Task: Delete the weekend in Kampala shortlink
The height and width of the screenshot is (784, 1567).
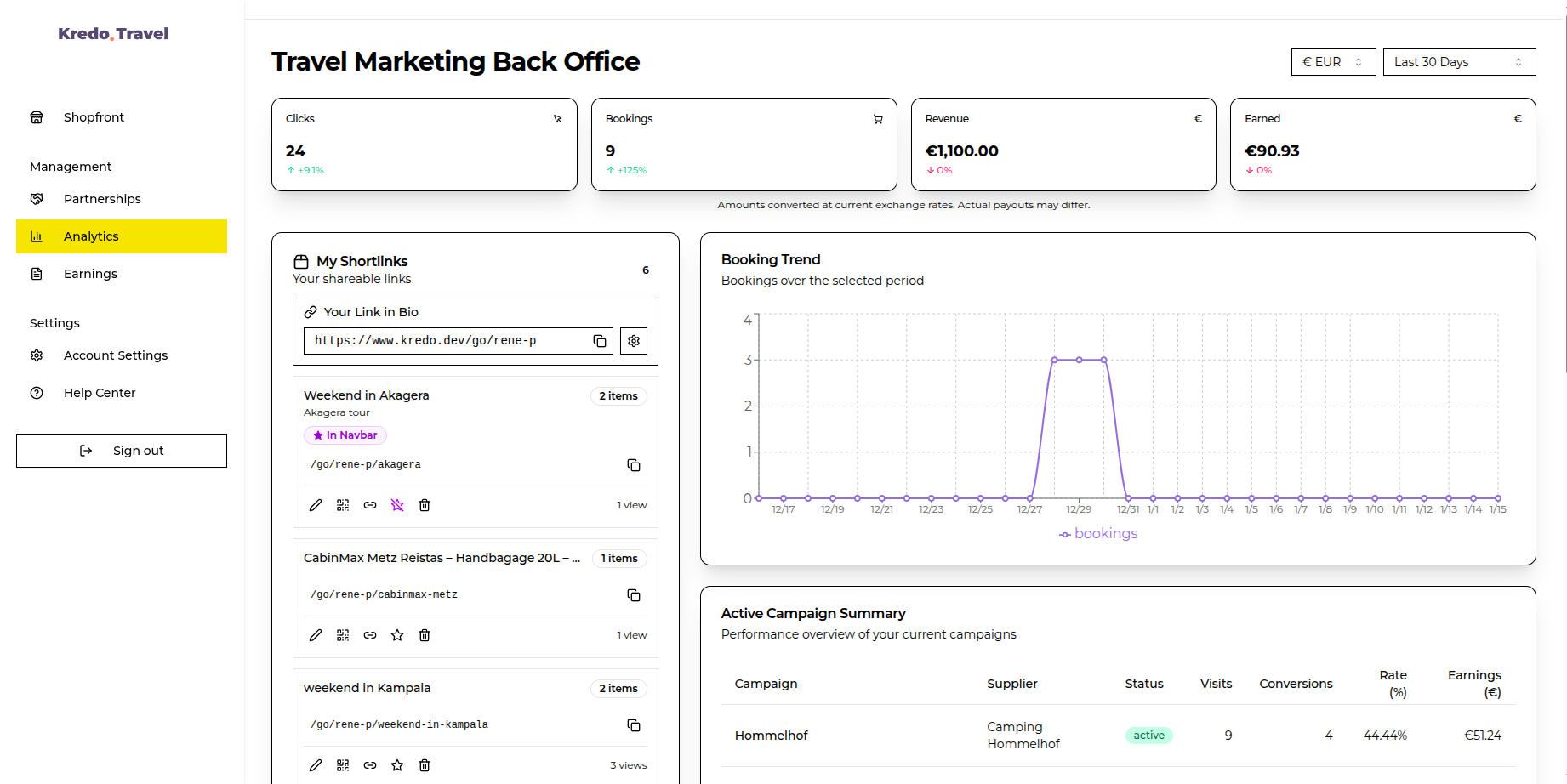Action: (x=425, y=765)
